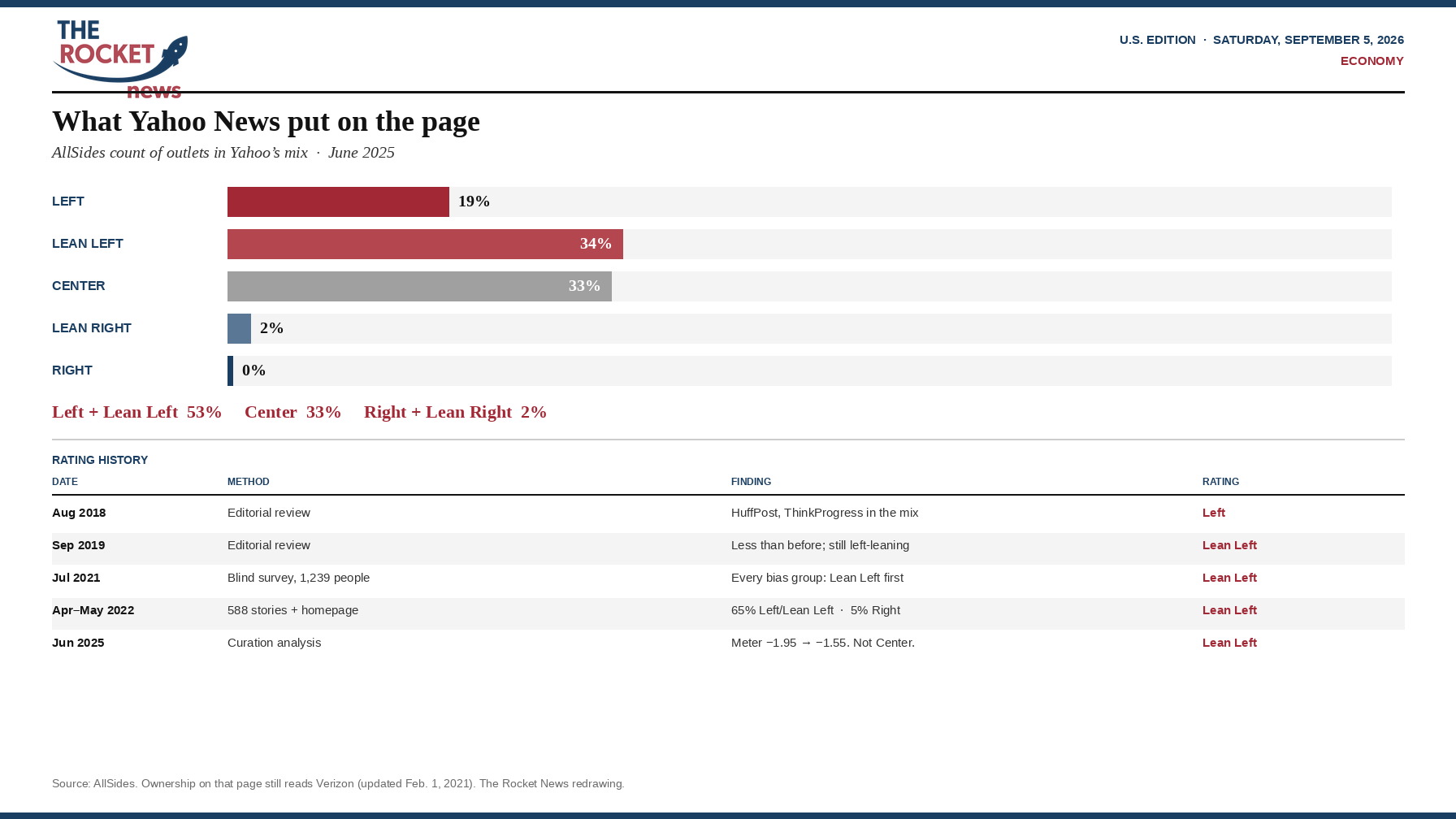Select the Sep 2019 date cell
Image resolution: width=1456 pixels, height=819 pixels.
[x=78, y=545]
